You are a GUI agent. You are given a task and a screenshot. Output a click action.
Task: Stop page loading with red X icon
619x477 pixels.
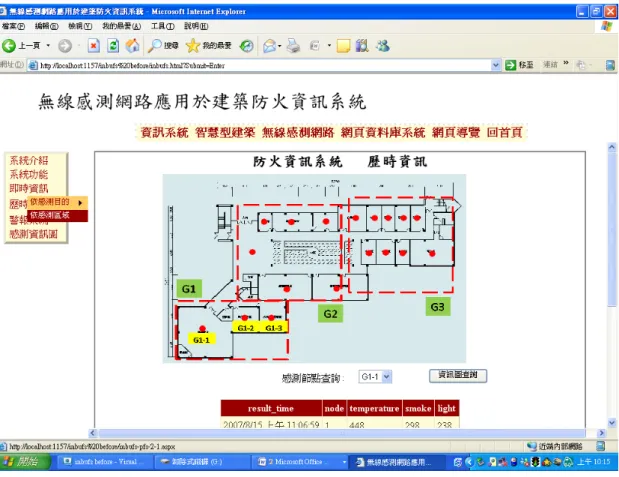click(94, 46)
